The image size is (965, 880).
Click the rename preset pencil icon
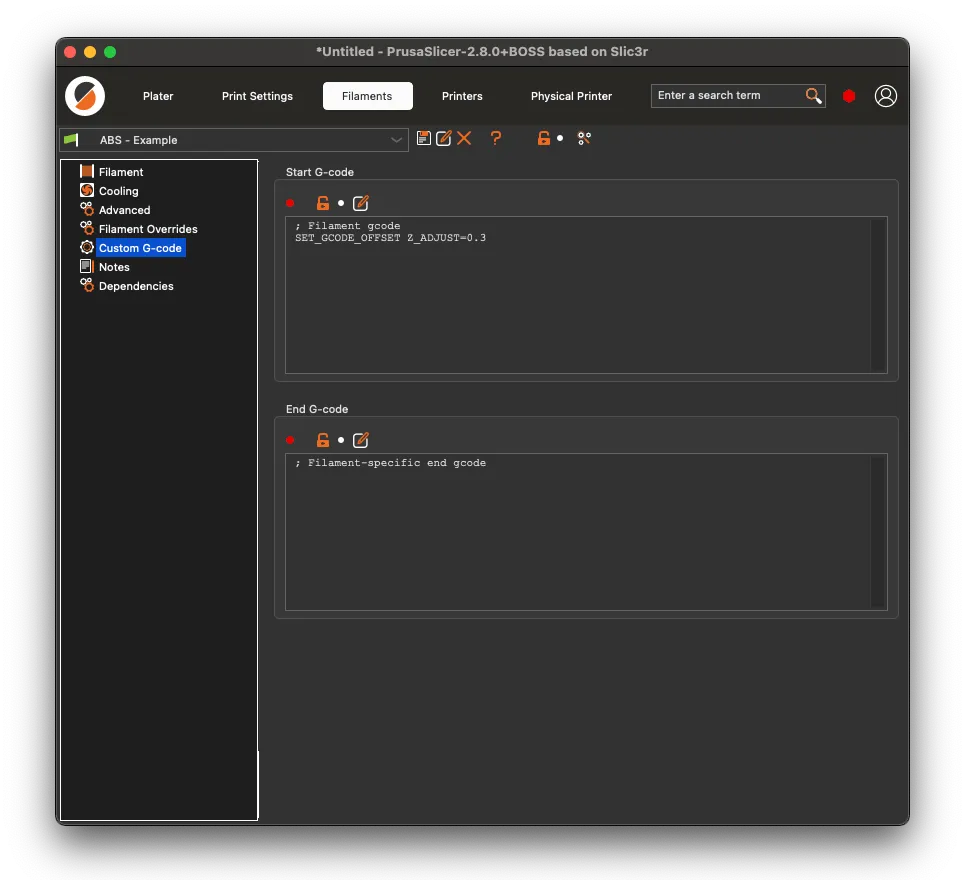point(443,138)
